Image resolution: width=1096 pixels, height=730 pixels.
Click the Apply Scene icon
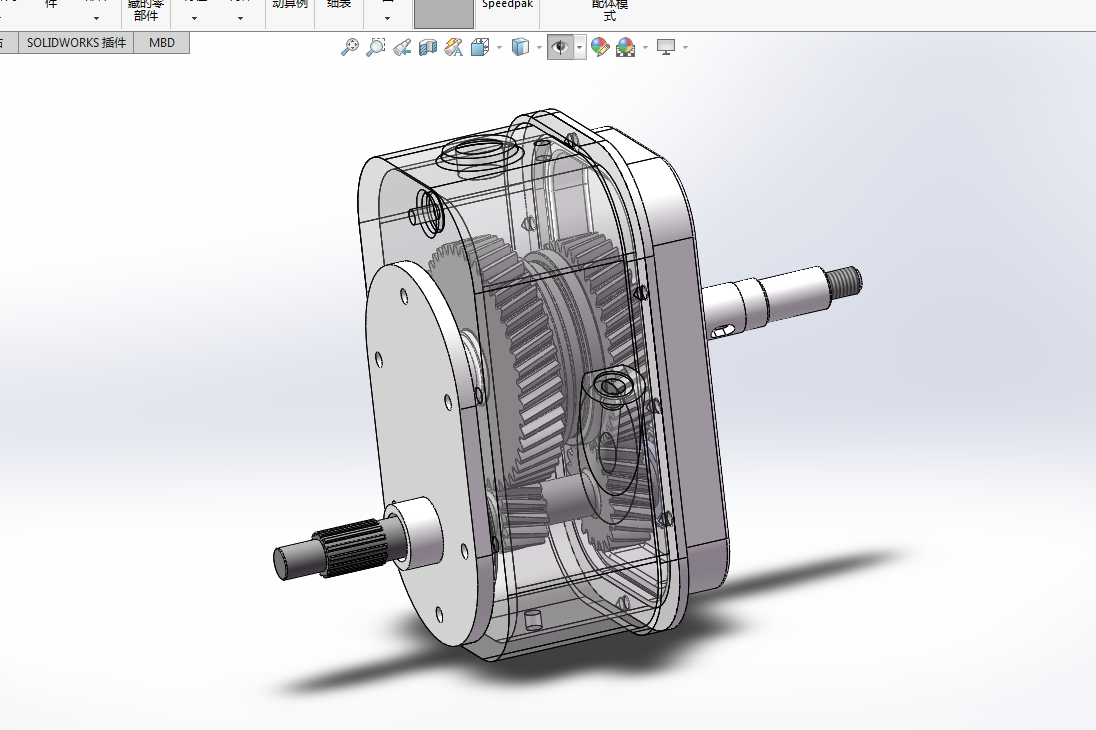tap(626, 48)
